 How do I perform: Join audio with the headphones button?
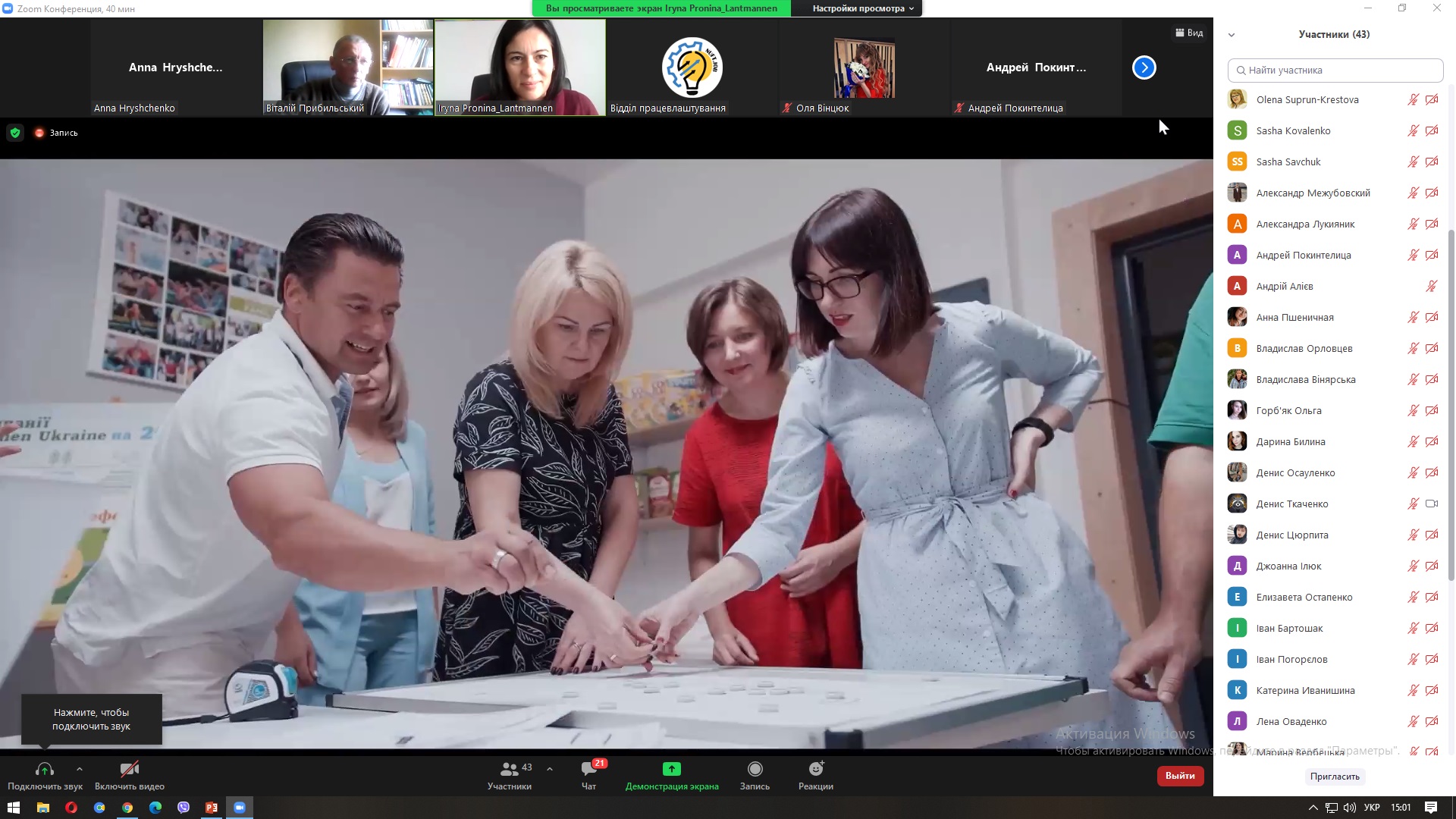[45, 770]
